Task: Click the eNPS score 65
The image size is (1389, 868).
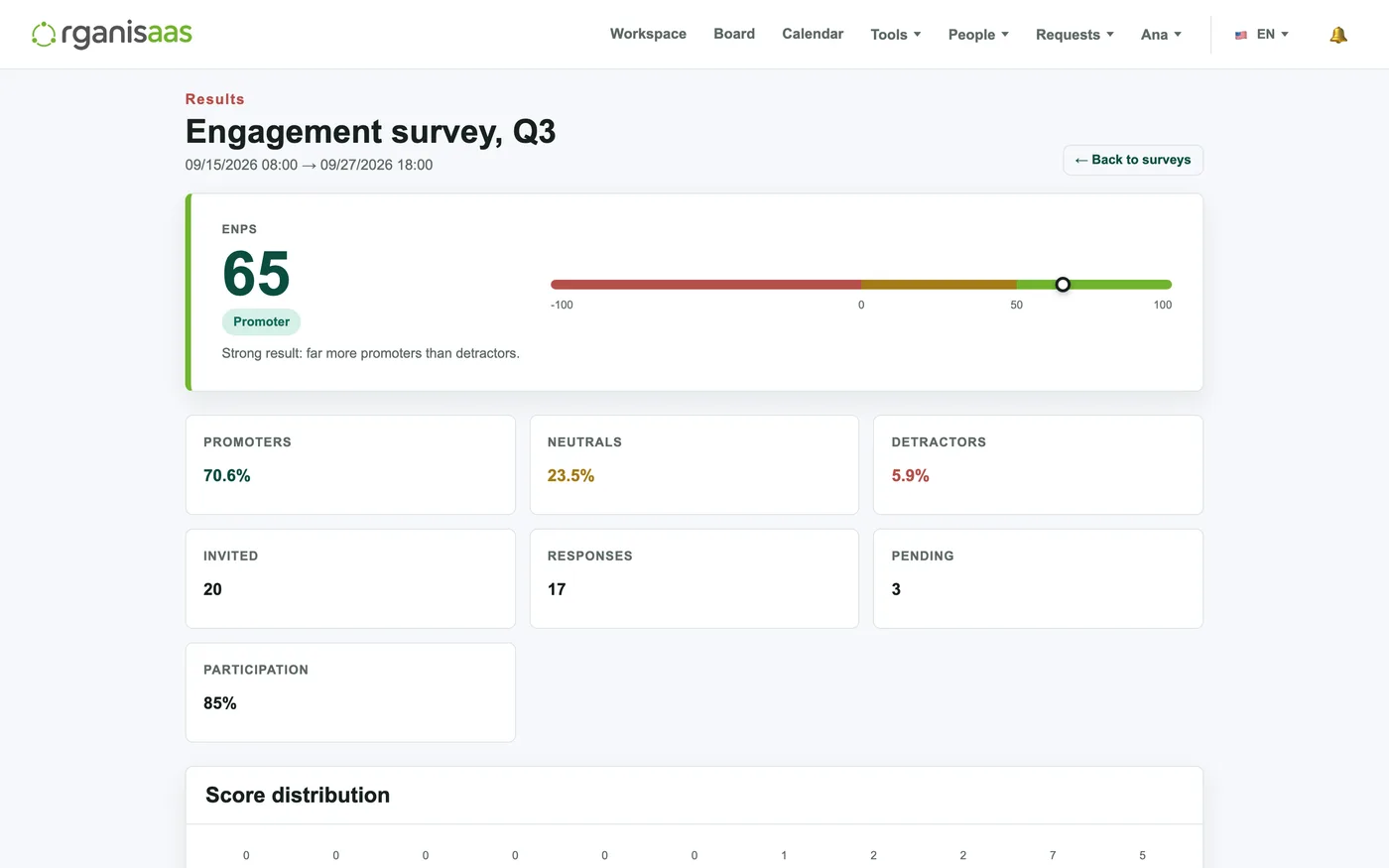Action: point(256,274)
